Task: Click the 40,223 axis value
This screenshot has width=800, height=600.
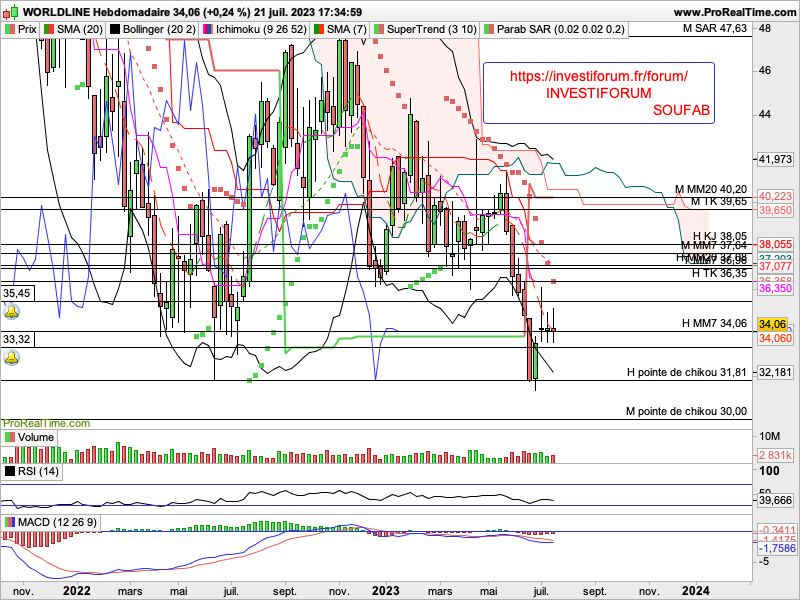Action: click(x=775, y=197)
